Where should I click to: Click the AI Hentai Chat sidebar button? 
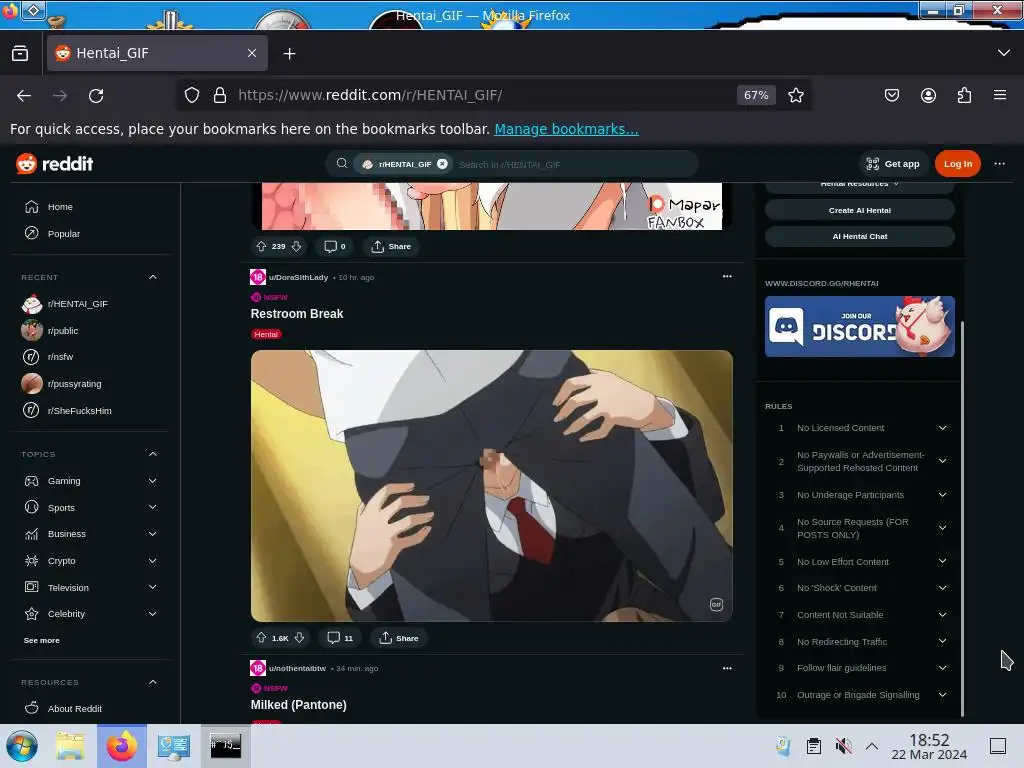pyautogui.click(x=859, y=236)
